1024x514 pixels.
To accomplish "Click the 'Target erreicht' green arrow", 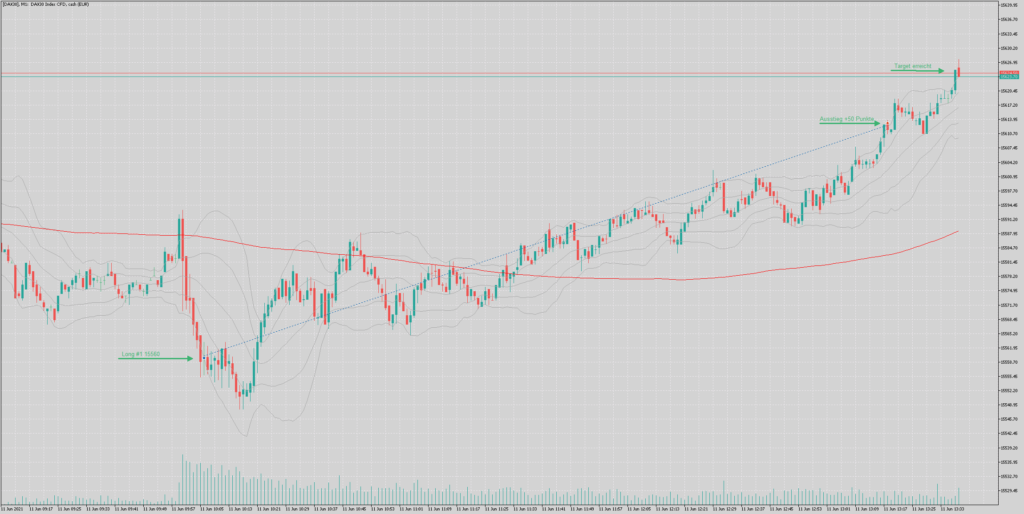I will click(918, 70).
